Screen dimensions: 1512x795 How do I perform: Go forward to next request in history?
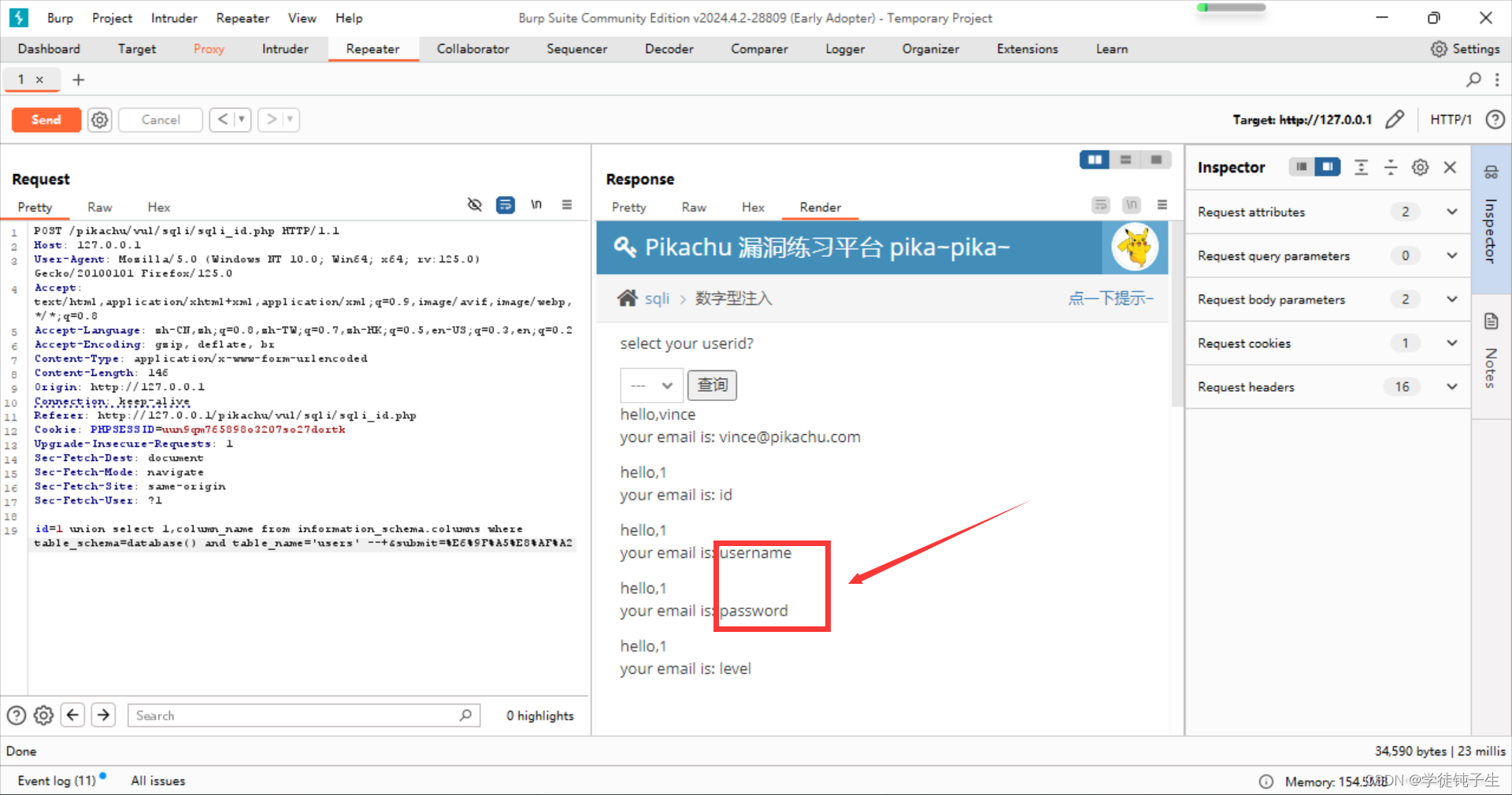(x=272, y=120)
